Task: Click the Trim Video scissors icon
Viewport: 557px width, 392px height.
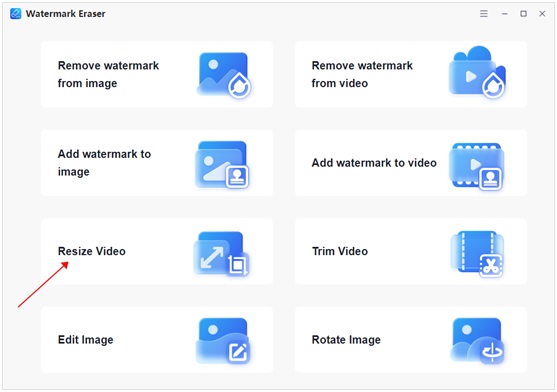Action: (x=477, y=254)
